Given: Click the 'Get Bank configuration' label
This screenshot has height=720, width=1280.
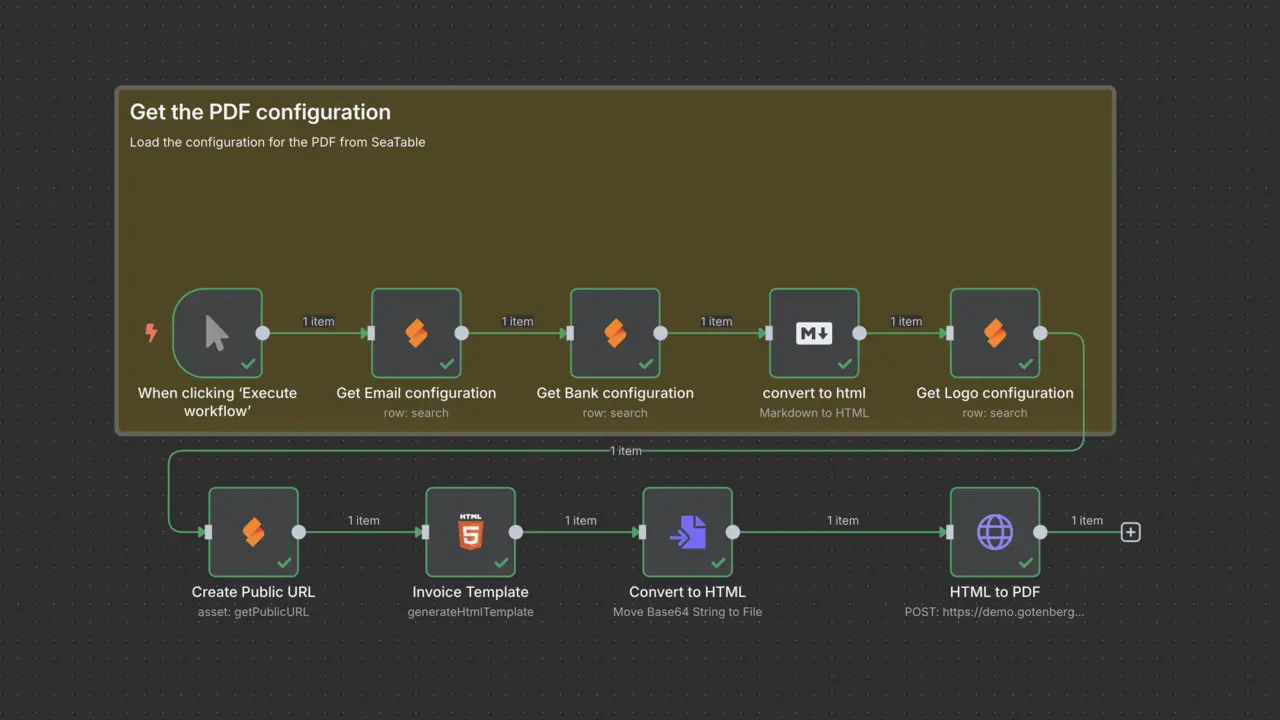Looking at the screenshot, I should (x=615, y=393).
